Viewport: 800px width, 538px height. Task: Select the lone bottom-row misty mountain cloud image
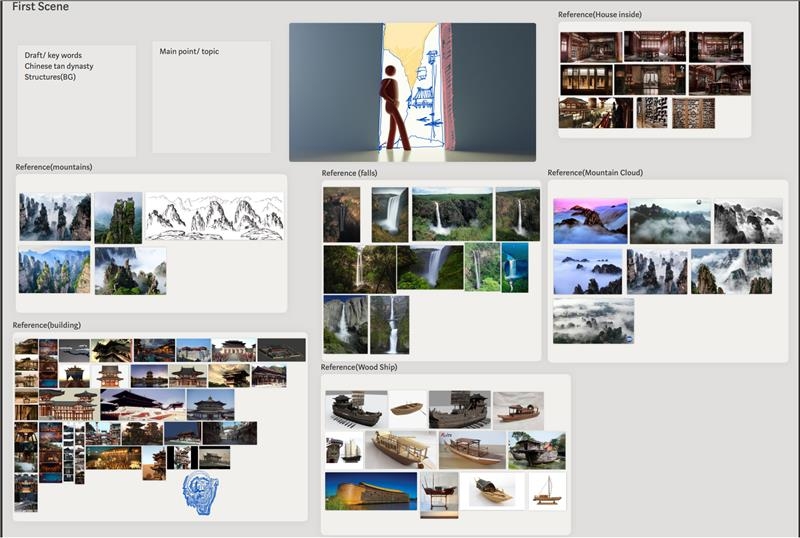593,321
